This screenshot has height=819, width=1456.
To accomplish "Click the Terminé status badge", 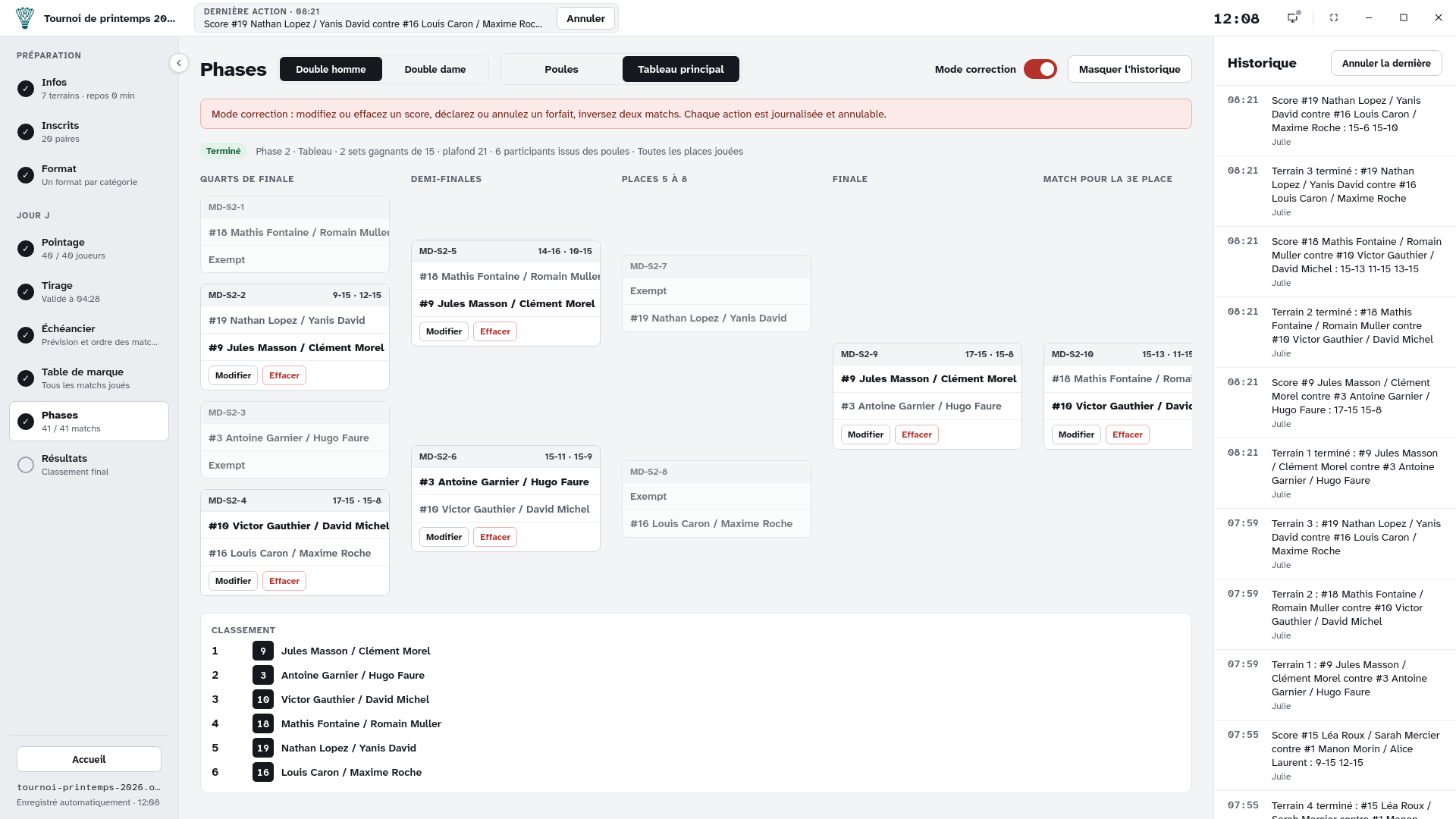I will [x=223, y=151].
